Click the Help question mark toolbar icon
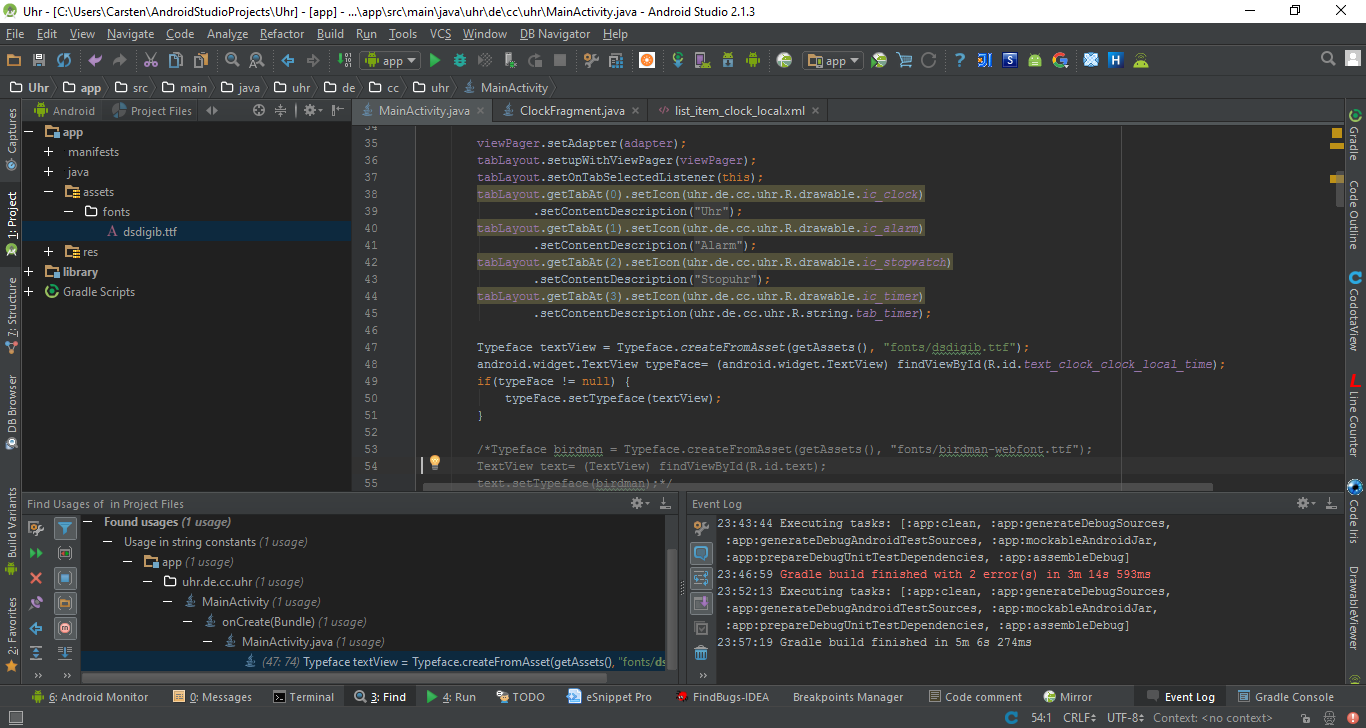This screenshot has width=1366, height=728. [959, 61]
